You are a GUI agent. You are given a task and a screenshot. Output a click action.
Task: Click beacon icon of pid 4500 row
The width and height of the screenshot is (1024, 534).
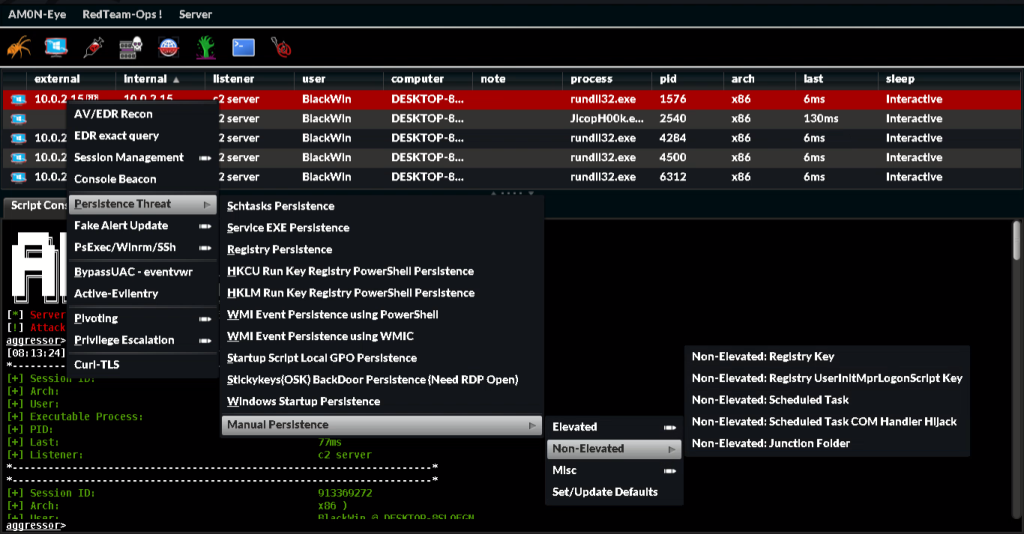(x=18, y=157)
